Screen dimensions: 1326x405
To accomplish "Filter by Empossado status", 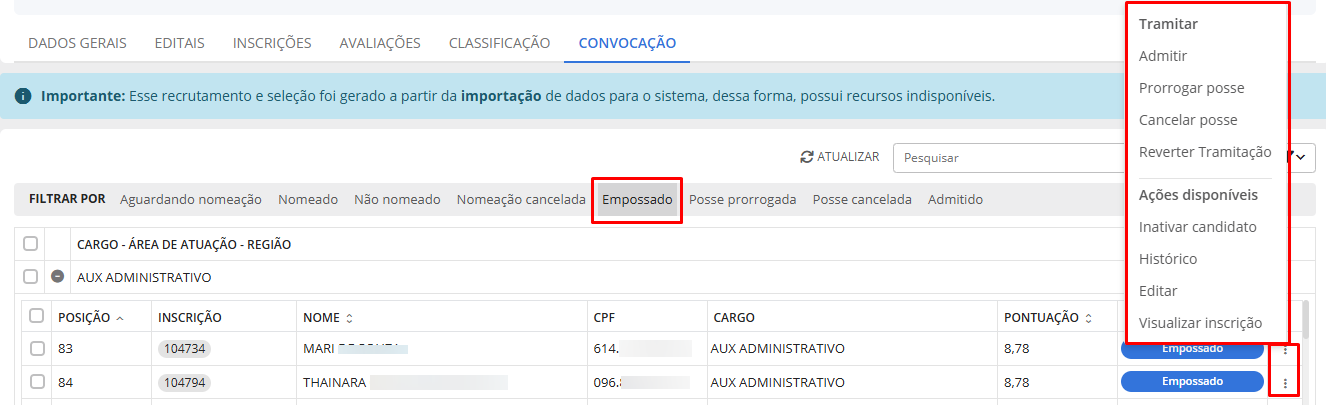I will pyautogui.click(x=637, y=200).
